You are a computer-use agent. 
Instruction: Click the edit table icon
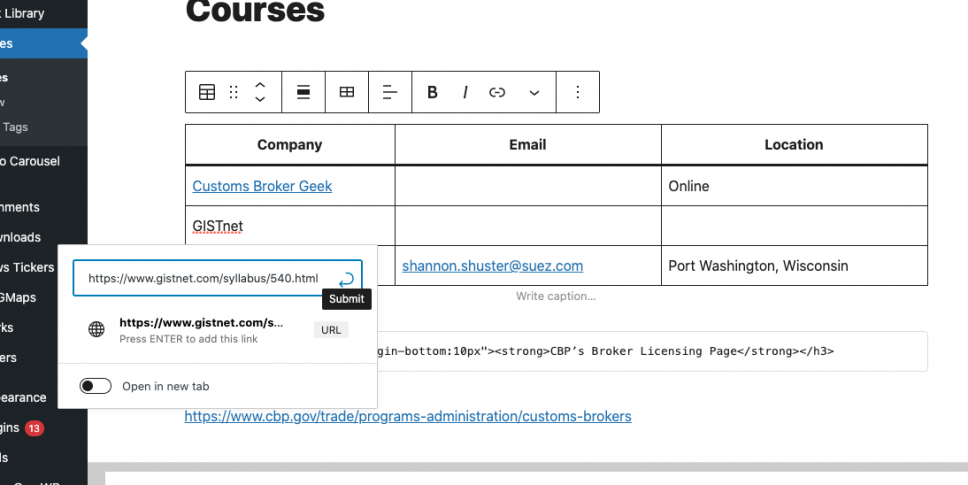(x=347, y=92)
